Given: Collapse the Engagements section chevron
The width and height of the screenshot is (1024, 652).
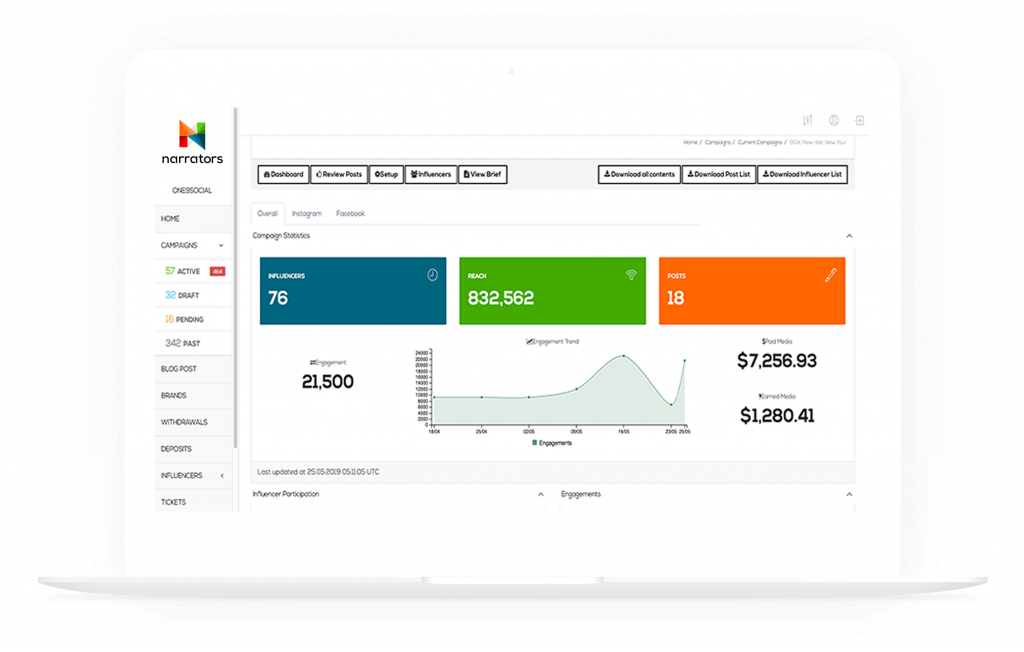Looking at the screenshot, I should pyautogui.click(x=849, y=495).
